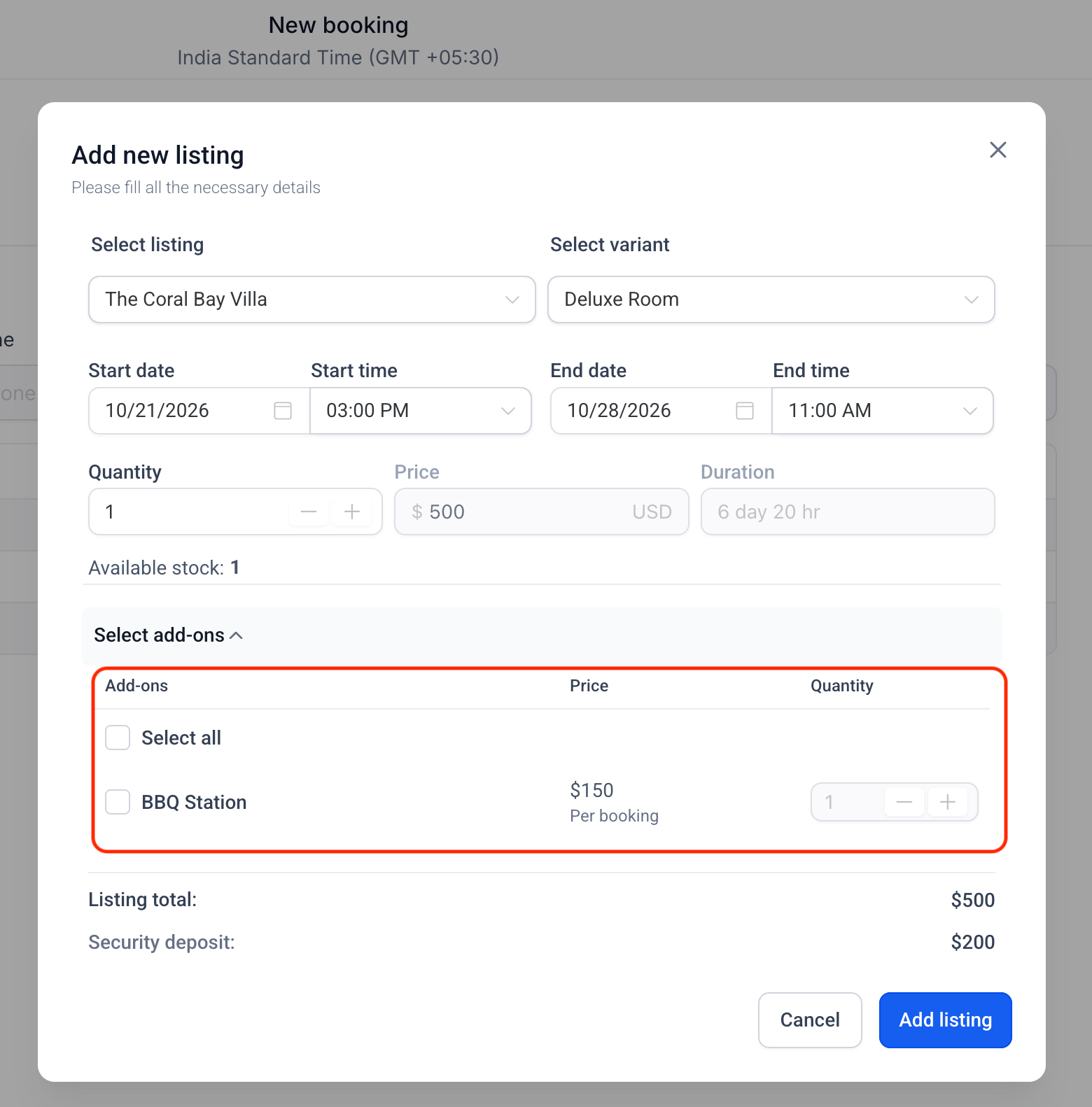Click the Listing total $500 value
The height and width of the screenshot is (1107, 1092).
972,900
